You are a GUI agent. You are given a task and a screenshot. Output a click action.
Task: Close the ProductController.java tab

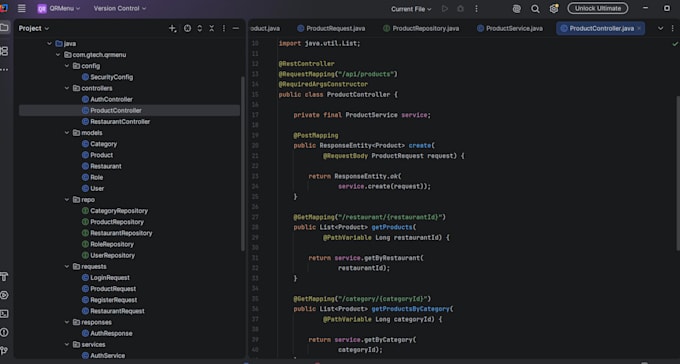pyautogui.click(x=639, y=29)
